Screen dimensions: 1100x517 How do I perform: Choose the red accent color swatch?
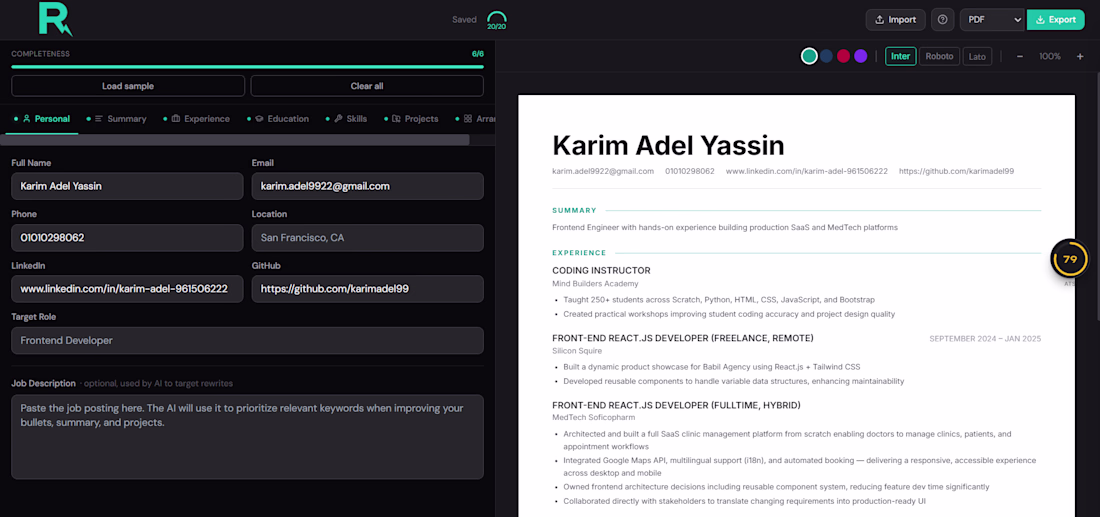(843, 56)
